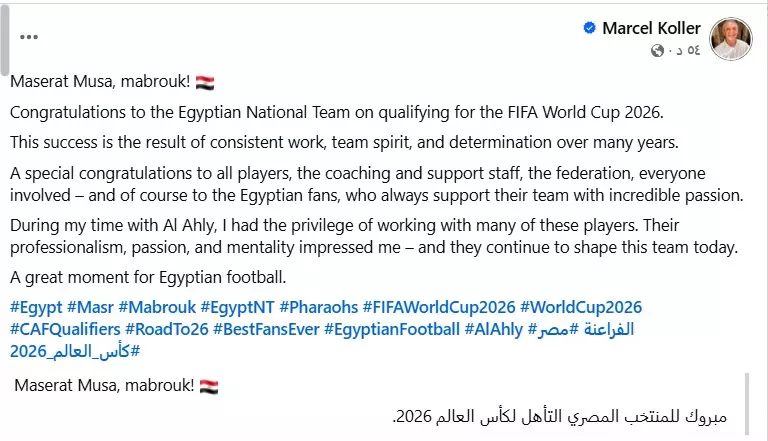The width and height of the screenshot is (768, 441).
Task: Open the #FIFAWorldCup2026 hashtag
Action: [439, 307]
